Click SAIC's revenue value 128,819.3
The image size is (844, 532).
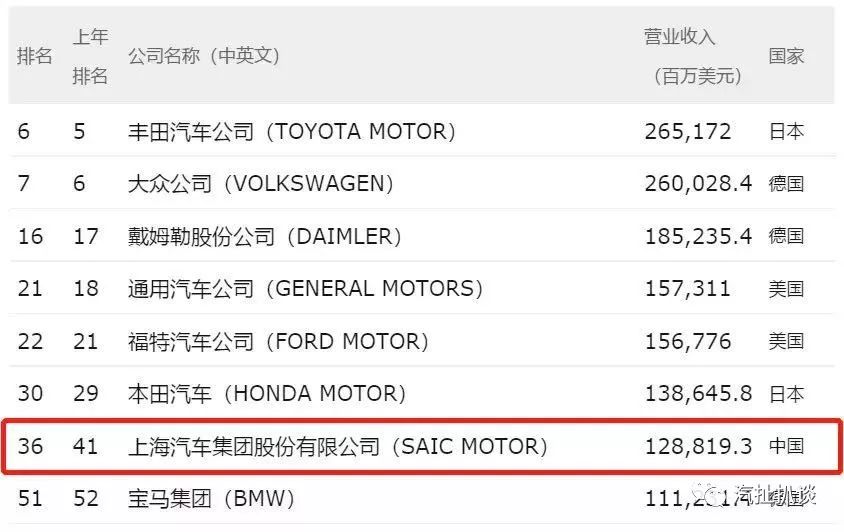tap(698, 447)
